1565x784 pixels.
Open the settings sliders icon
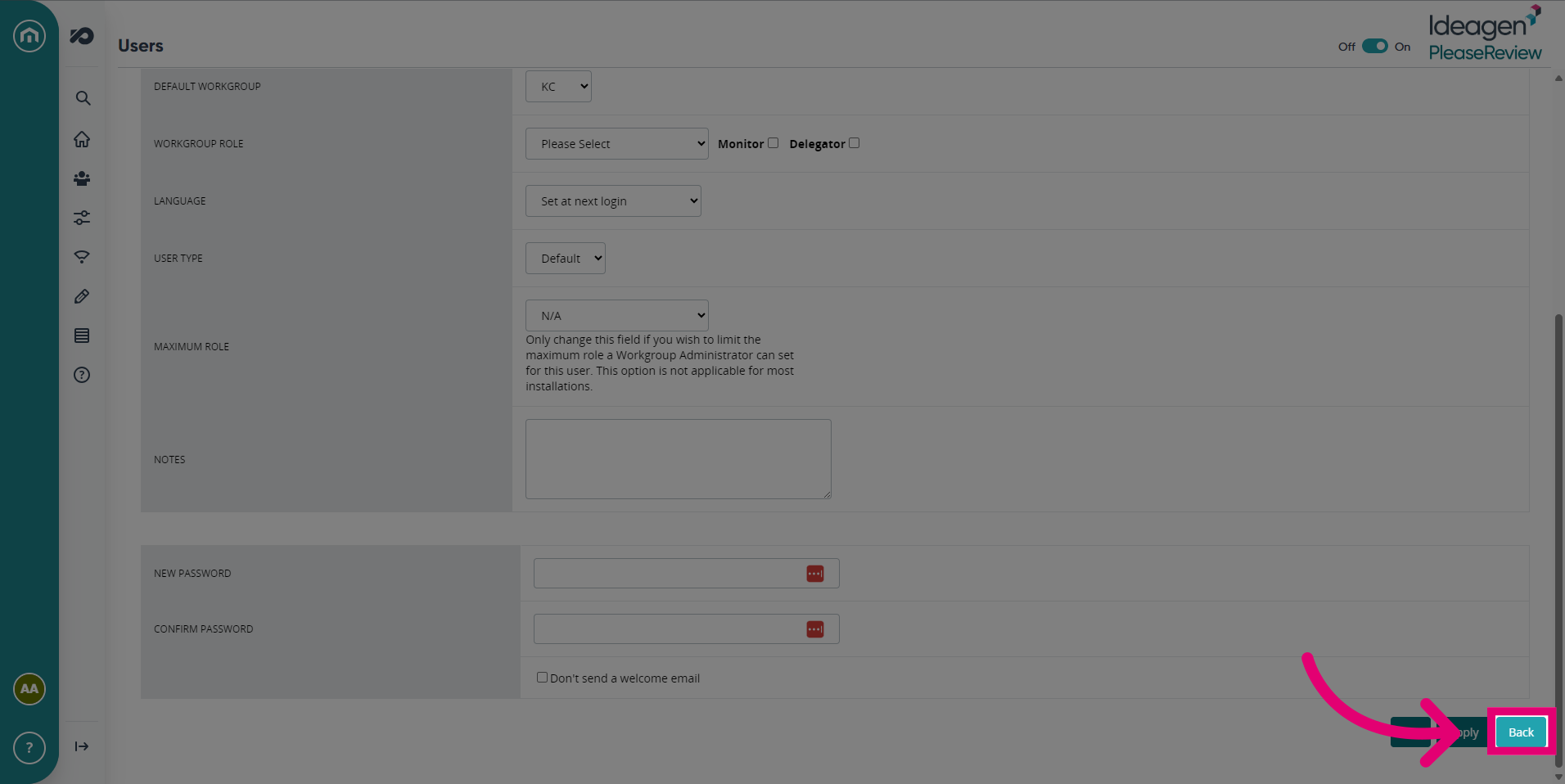click(82, 218)
